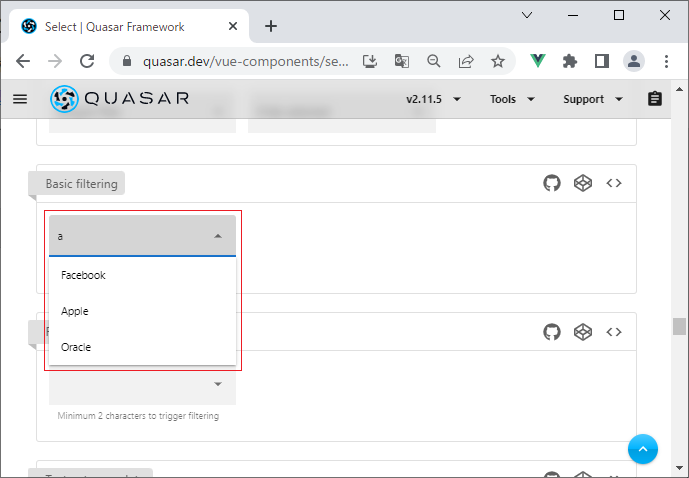Viewport: 689px width, 478px height.
Task: Collapse the Basic filtering select arrow
Action: coord(218,236)
